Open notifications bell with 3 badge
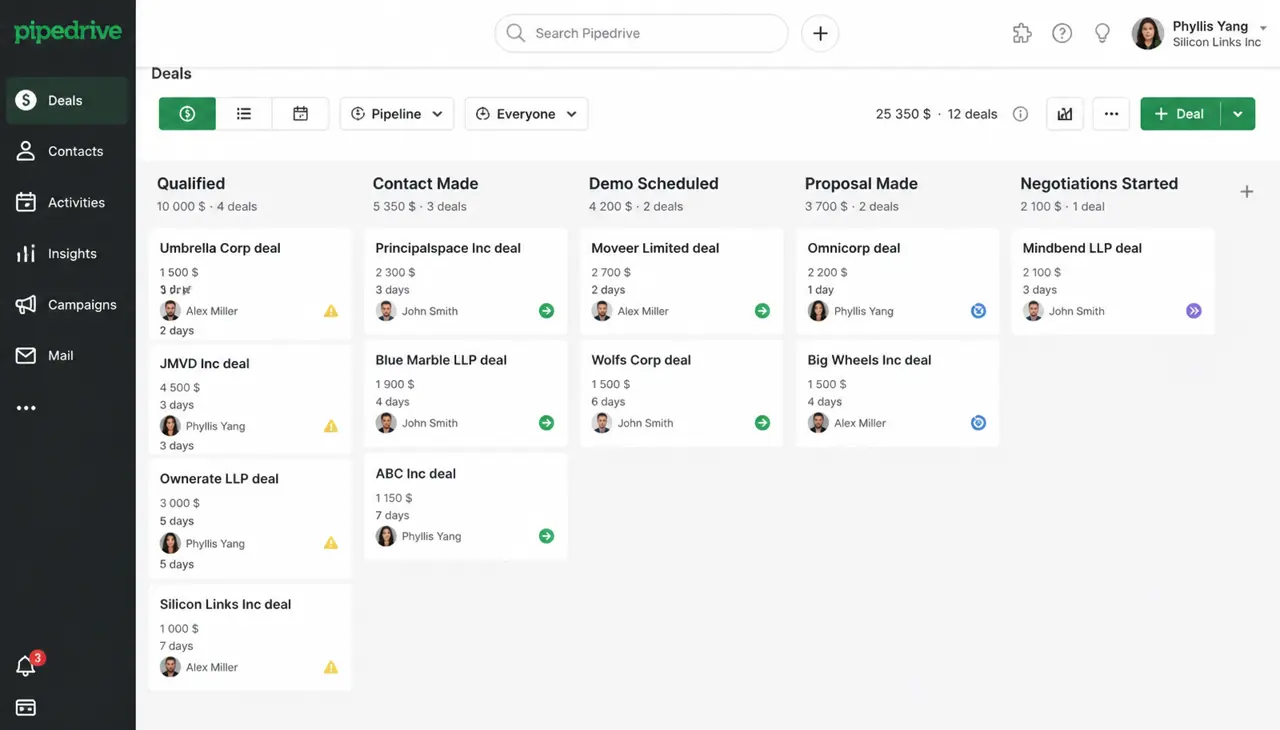 click(x=27, y=666)
